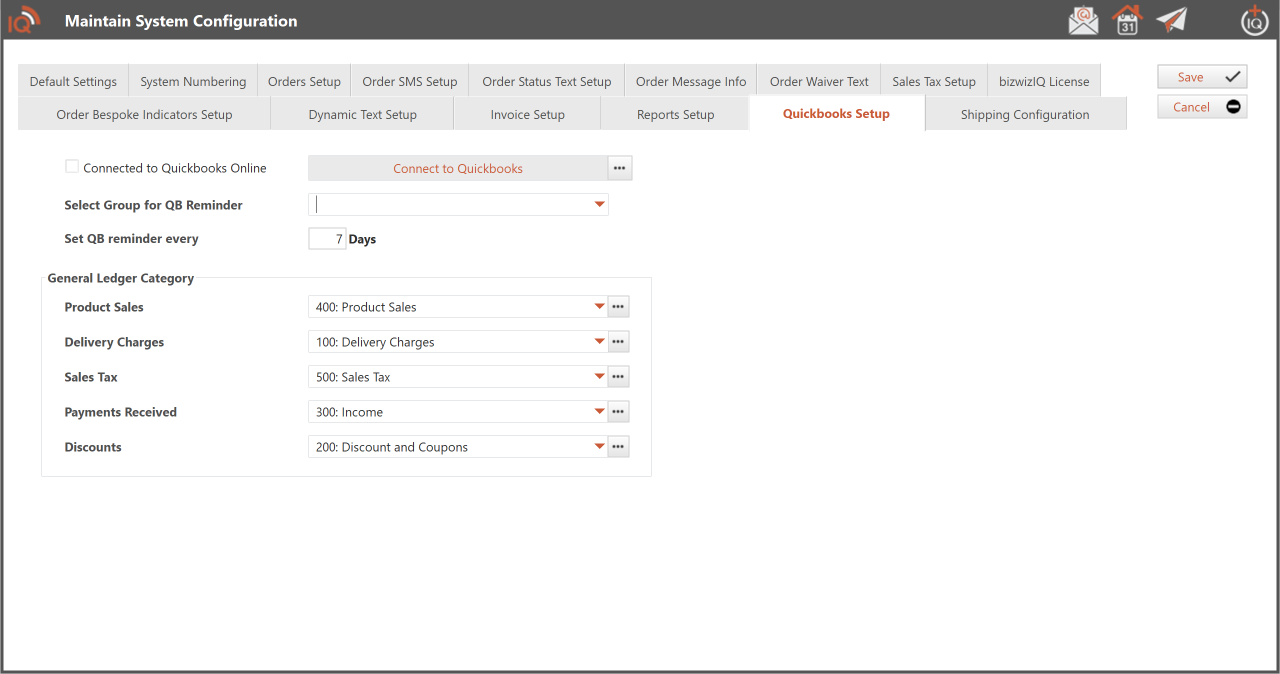Select the Default Settings tab
The image size is (1280, 674).
click(73, 81)
